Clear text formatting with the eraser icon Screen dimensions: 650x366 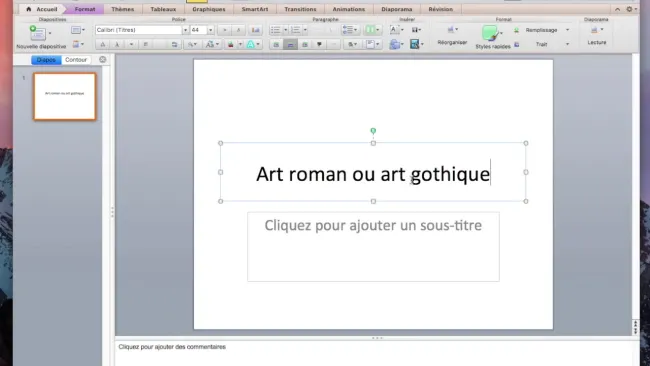(256, 30)
